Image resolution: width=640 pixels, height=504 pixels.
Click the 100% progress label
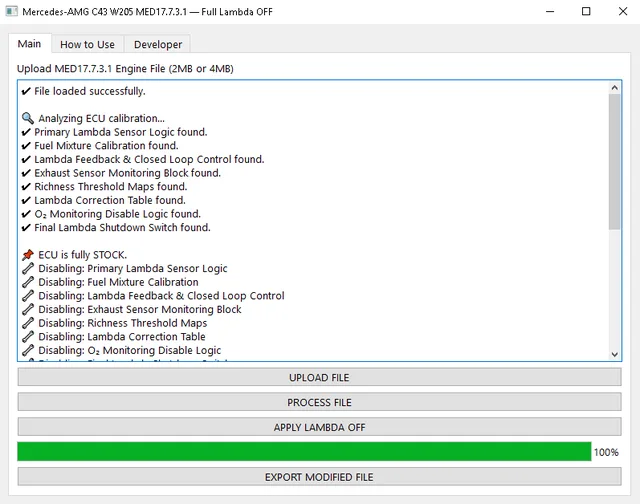click(606, 452)
